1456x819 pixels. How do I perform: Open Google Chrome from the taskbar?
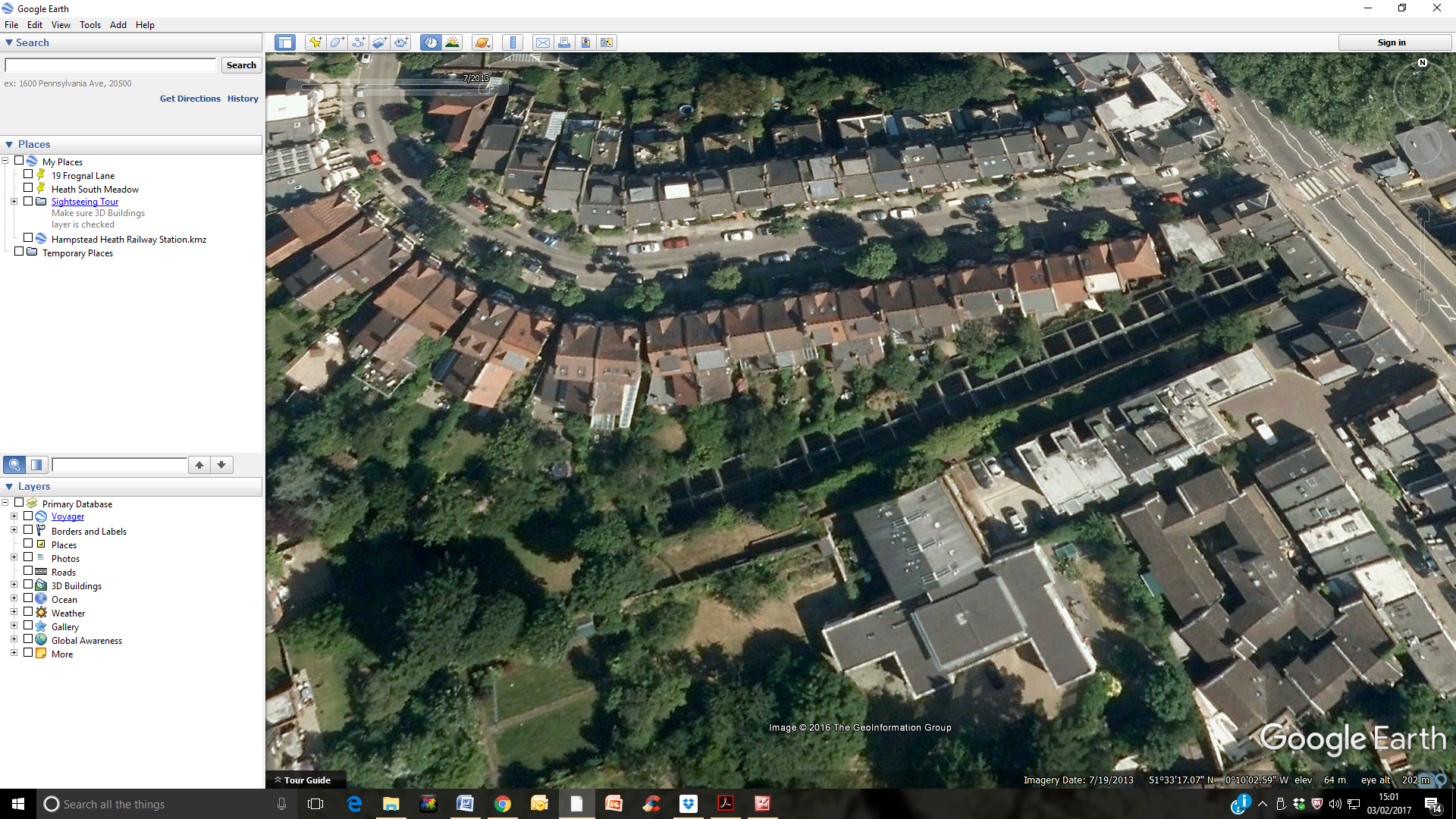point(502,804)
